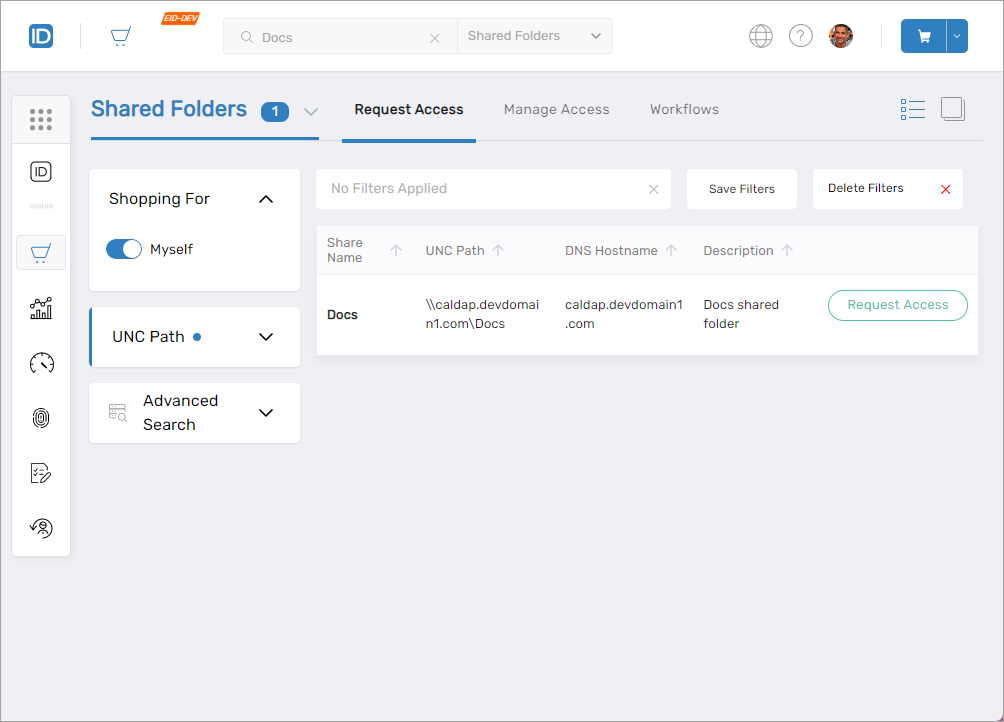Click the globe language icon in header
Screen dimensions: 1004x722
pyautogui.click(x=761, y=36)
